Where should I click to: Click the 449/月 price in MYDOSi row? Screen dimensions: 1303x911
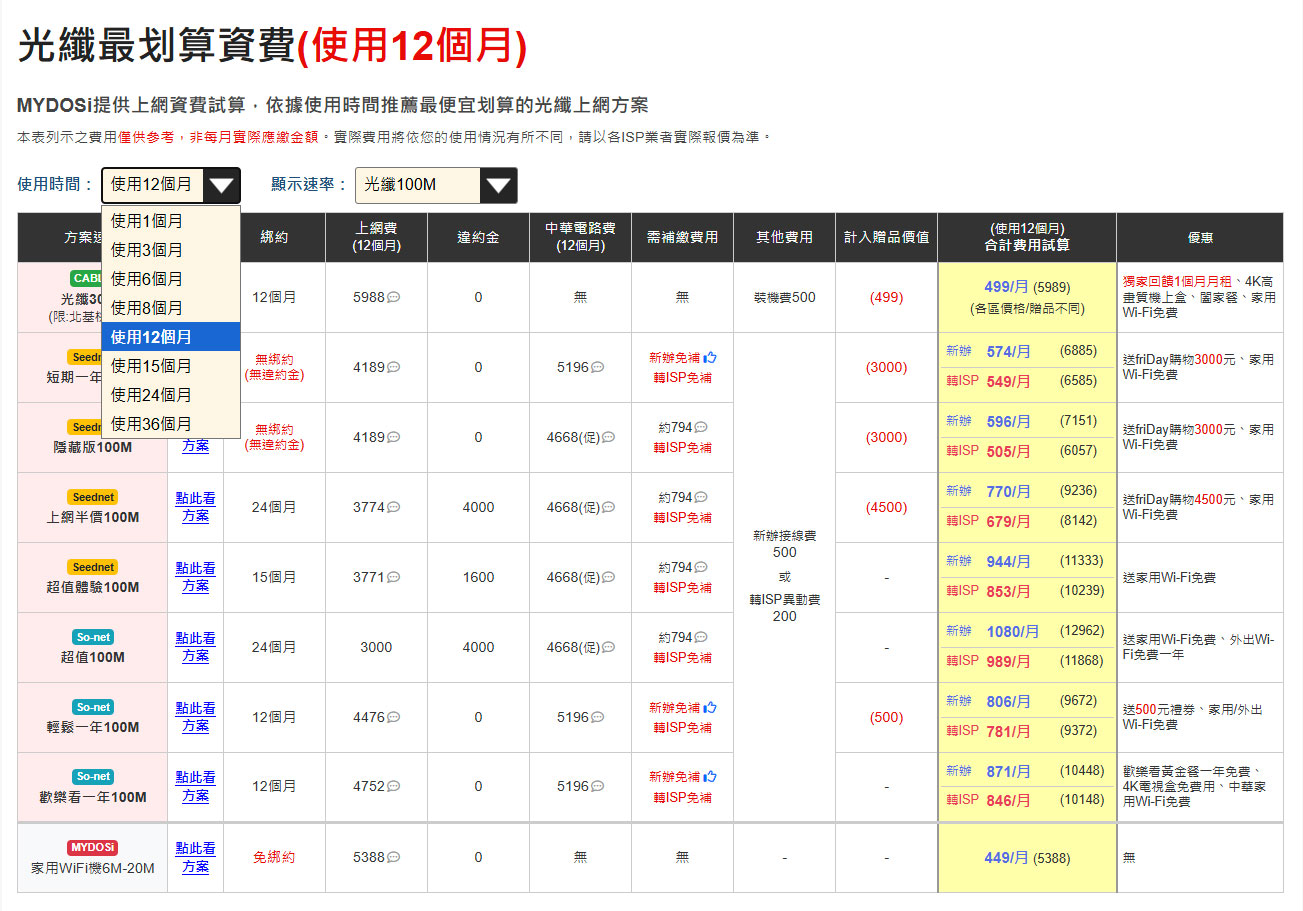coord(1007,857)
